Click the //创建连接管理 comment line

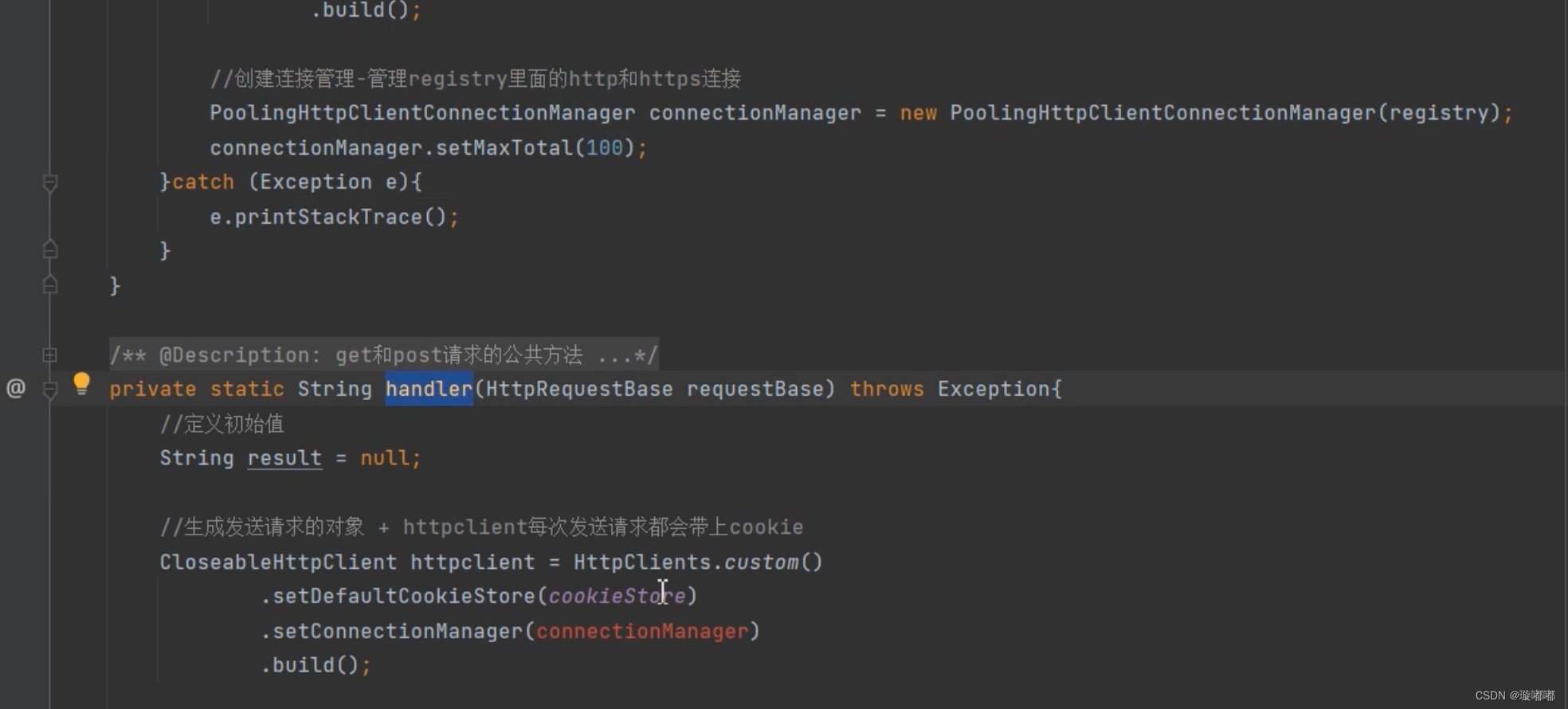476,79
